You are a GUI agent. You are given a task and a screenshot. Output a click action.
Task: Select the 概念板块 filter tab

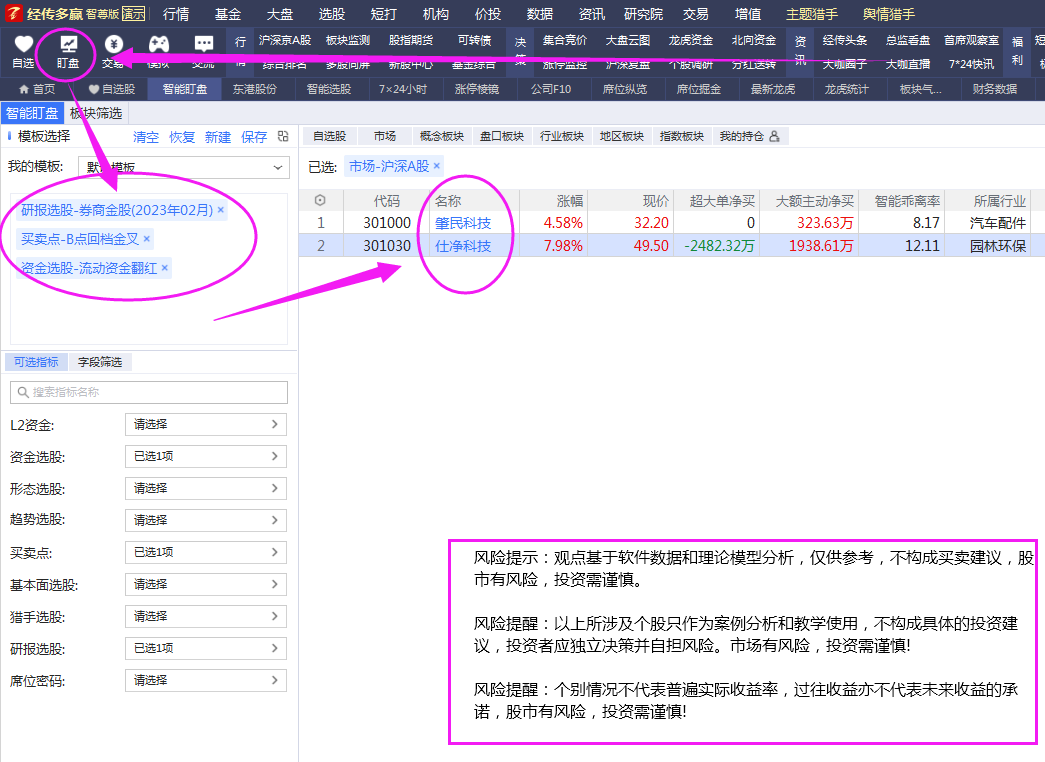click(x=442, y=137)
